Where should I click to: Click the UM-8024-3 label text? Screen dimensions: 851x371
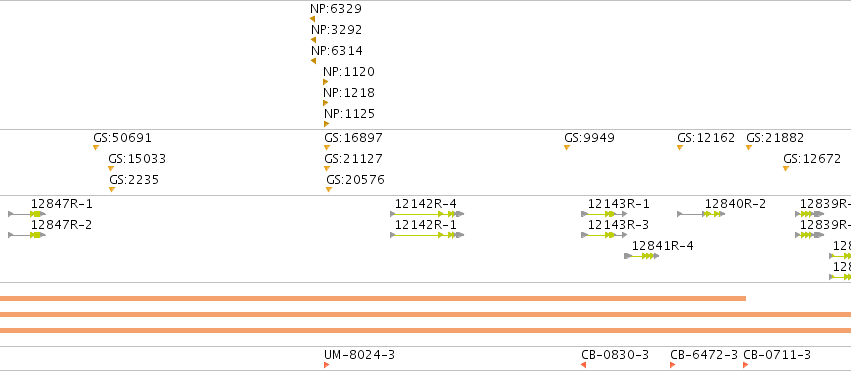tap(360, 355)
